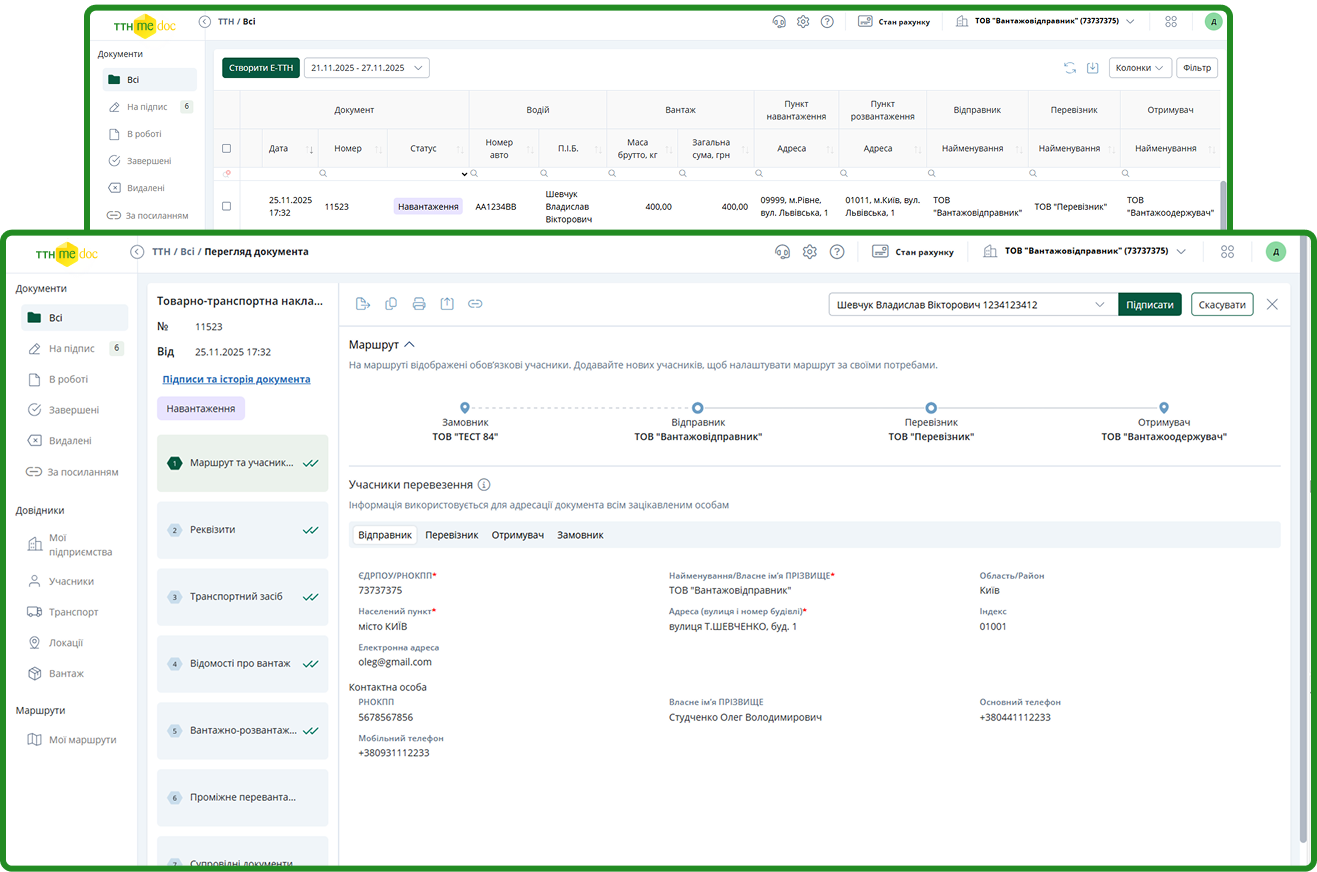Click the Створити Е-ТТН button
The width and height of the screenshot is (1317, 872).
click(x=260, y=68)
